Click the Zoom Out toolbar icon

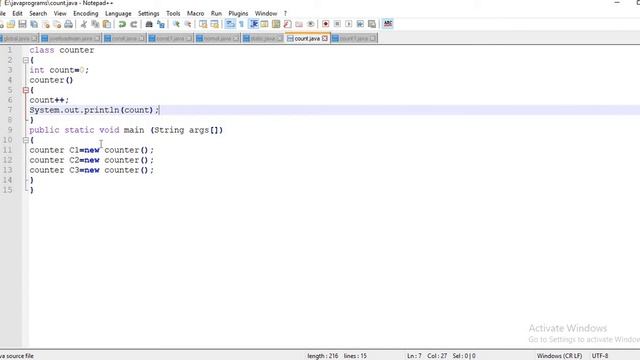tap(188, 24)
